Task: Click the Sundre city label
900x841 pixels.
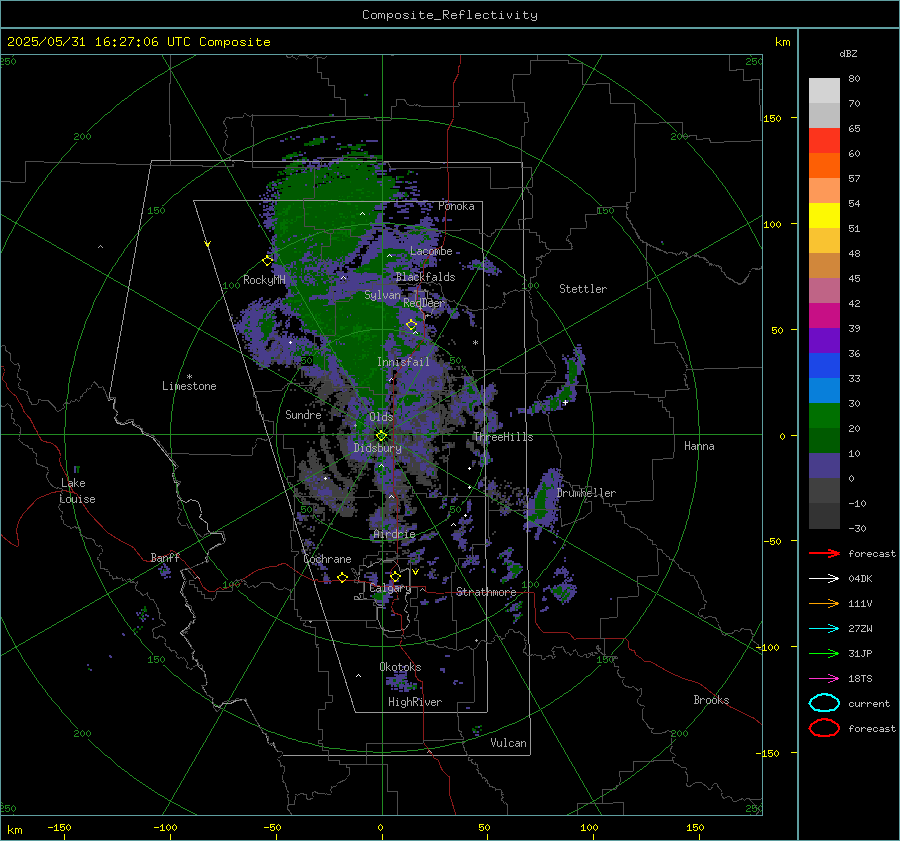Action: pyautogui.click(x=303, y=414)
